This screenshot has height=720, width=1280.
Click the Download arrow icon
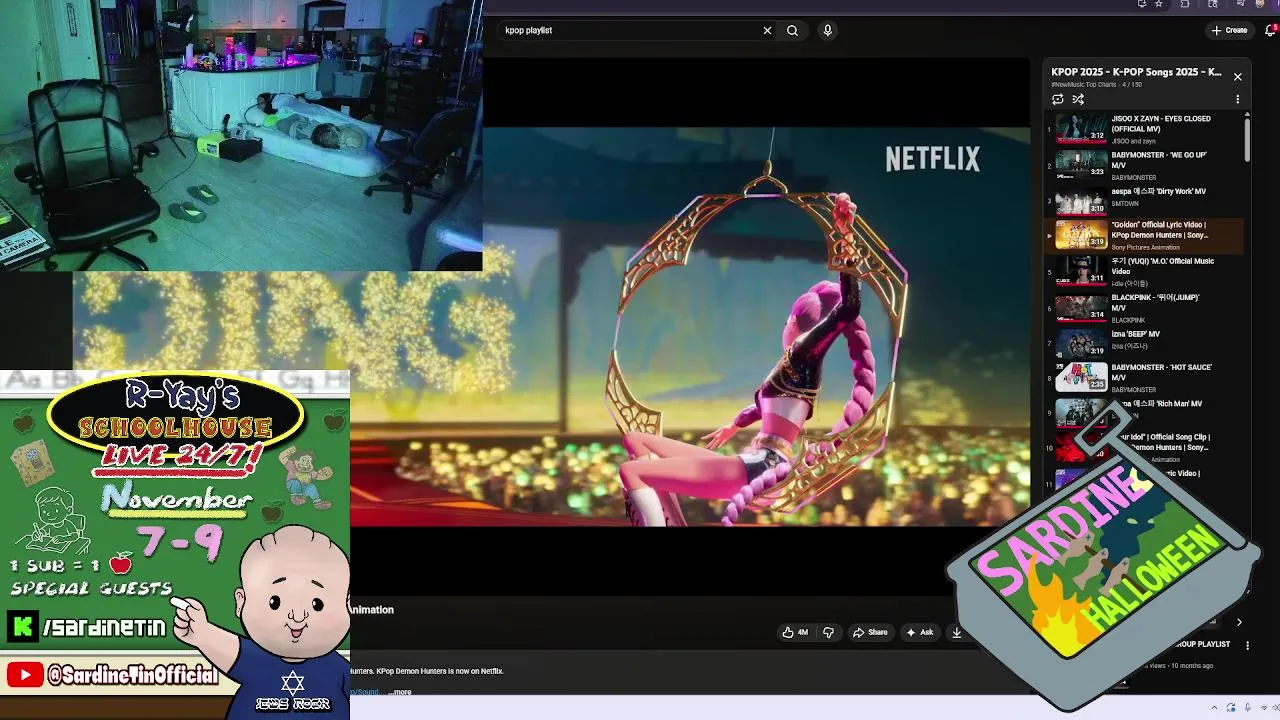(x=956, y=632)
